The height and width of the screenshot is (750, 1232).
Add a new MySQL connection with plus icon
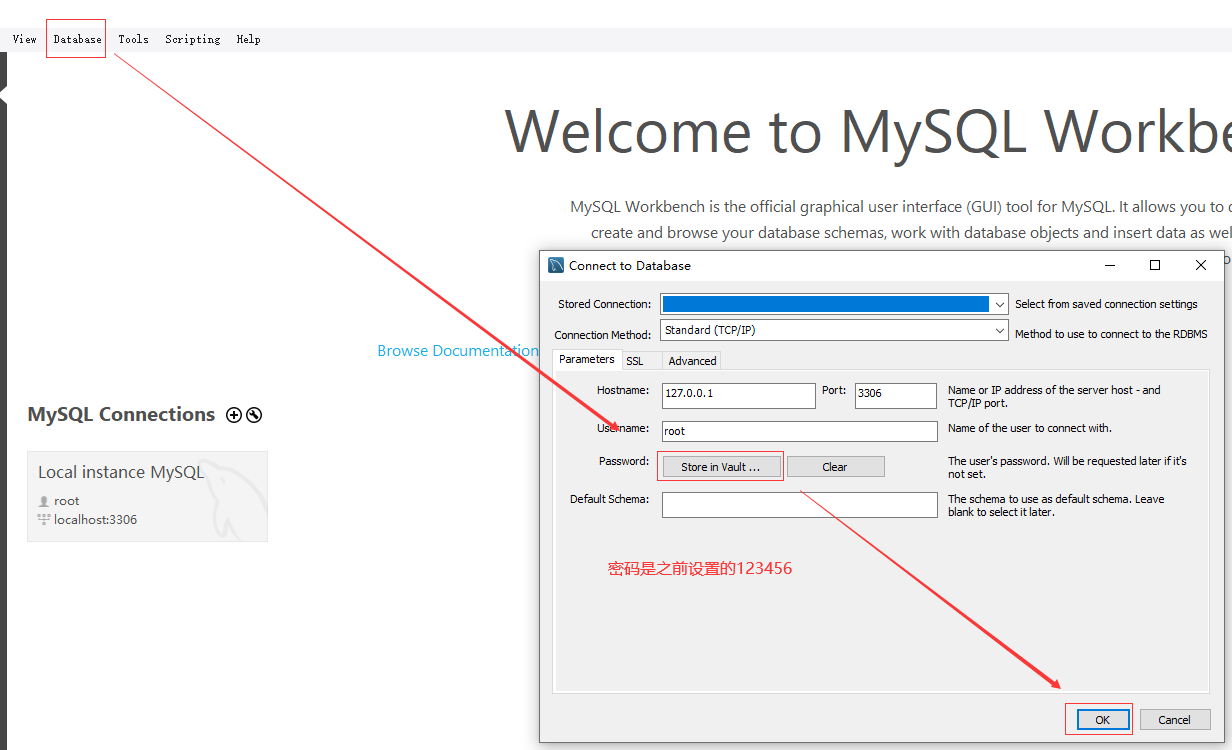click(x=234, y=415)
